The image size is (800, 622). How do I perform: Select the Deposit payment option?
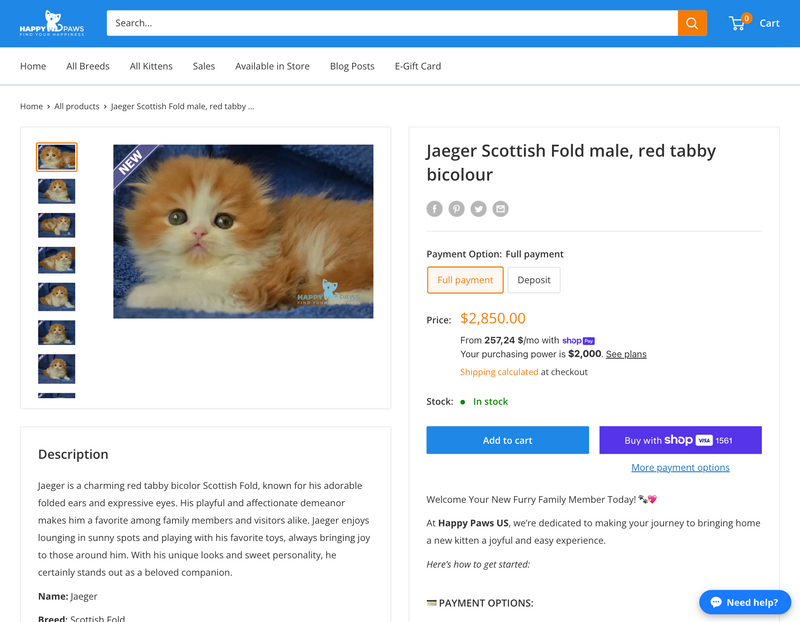coord(534,280)
